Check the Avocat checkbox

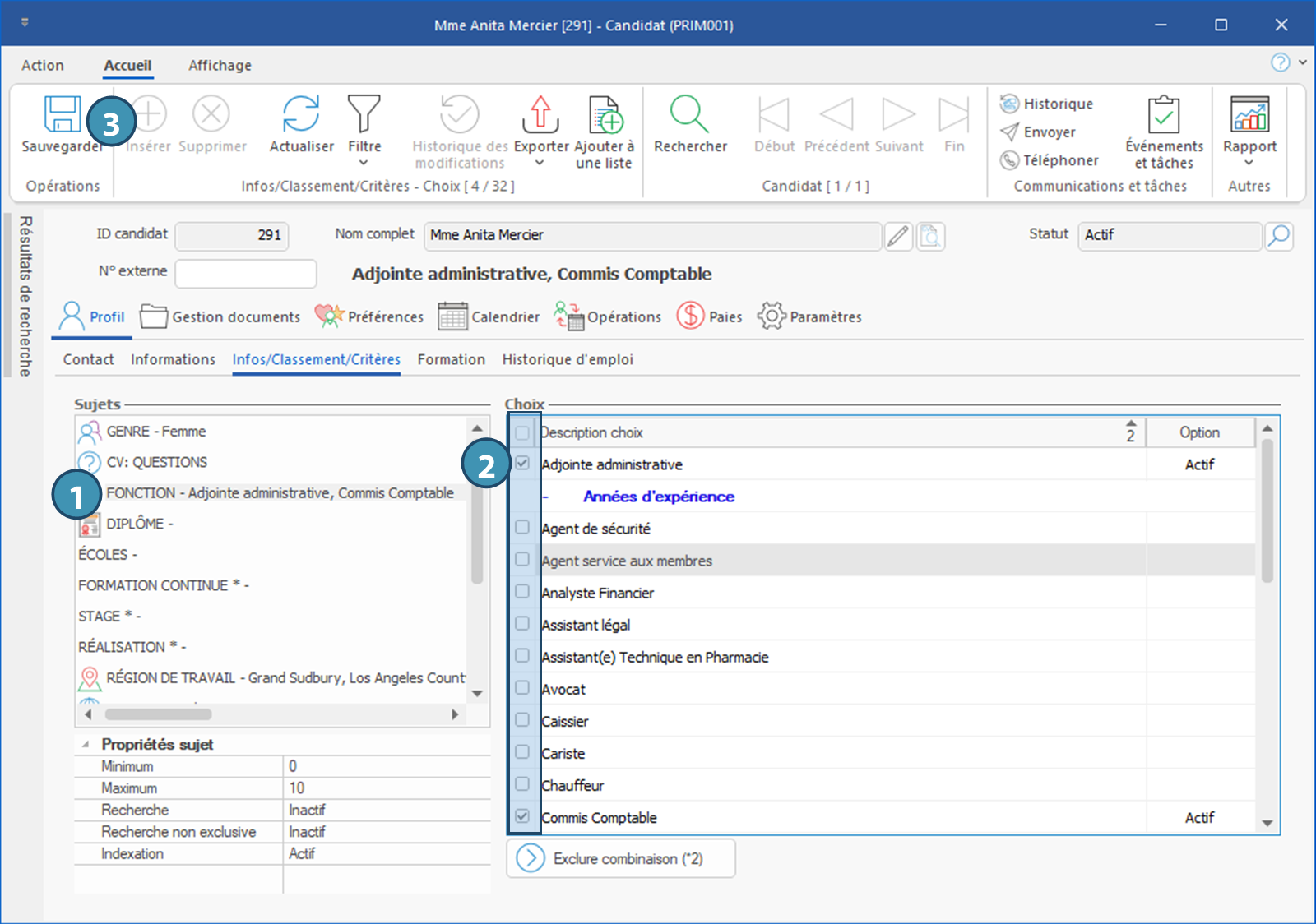522,688
